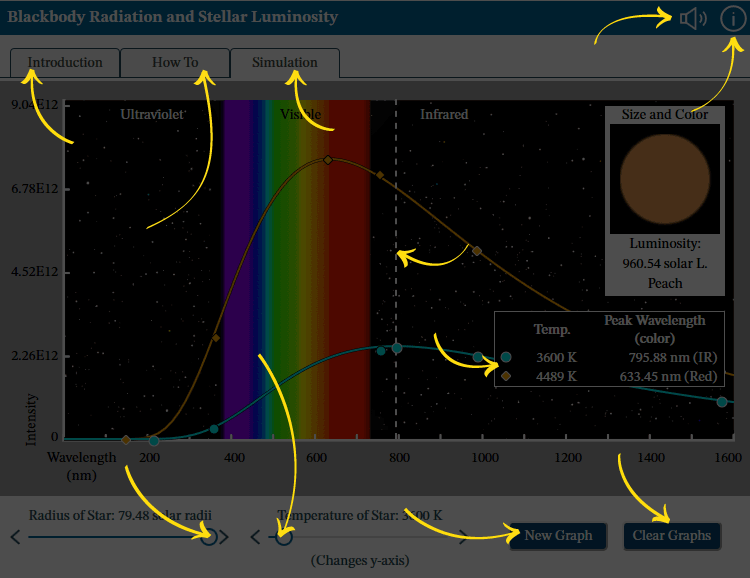Select the Simulation tab
Screen dimensions: 750x578
(x=285, y=62)
